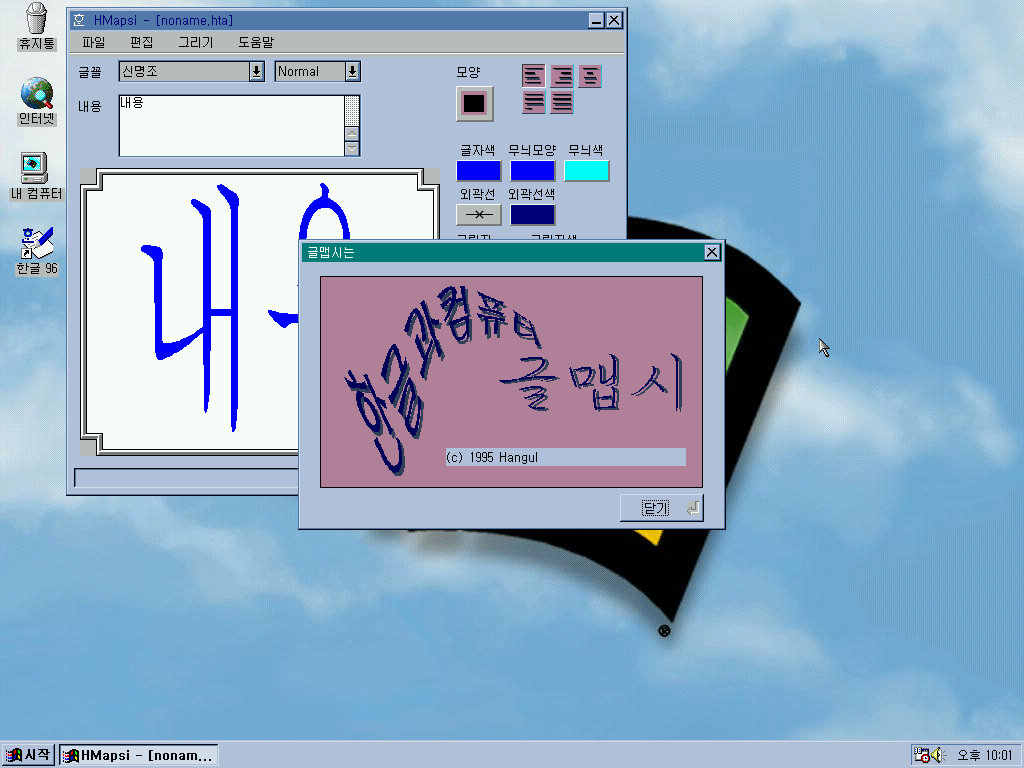The width and height of the screenshot is (1024, 768).
Task: Select center text alignment icon
Action: click(x=590, y=76)
